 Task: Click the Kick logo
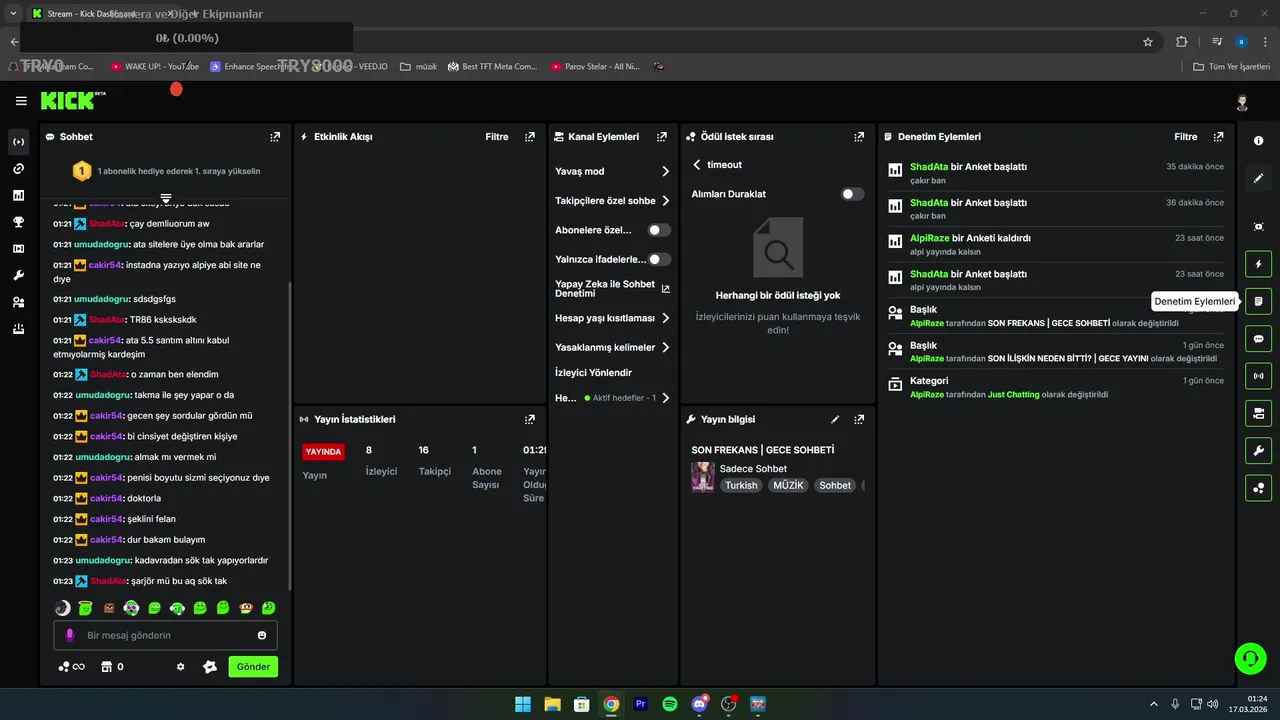(x=72, y=100)
